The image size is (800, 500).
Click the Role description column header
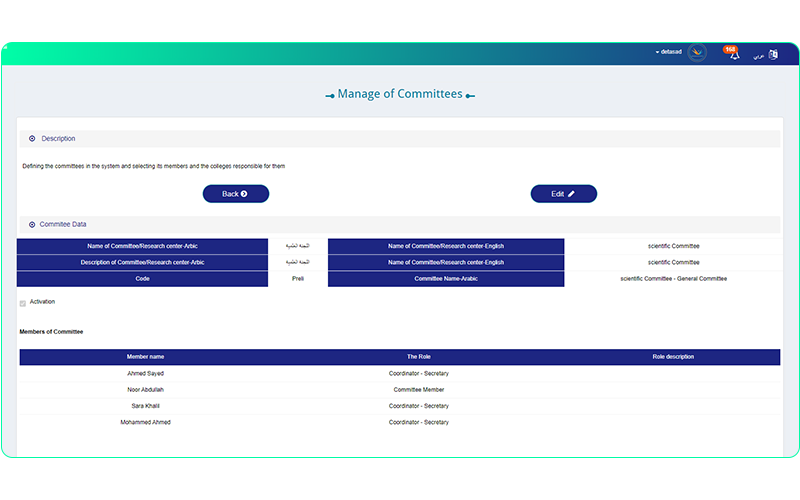[672, 357]
